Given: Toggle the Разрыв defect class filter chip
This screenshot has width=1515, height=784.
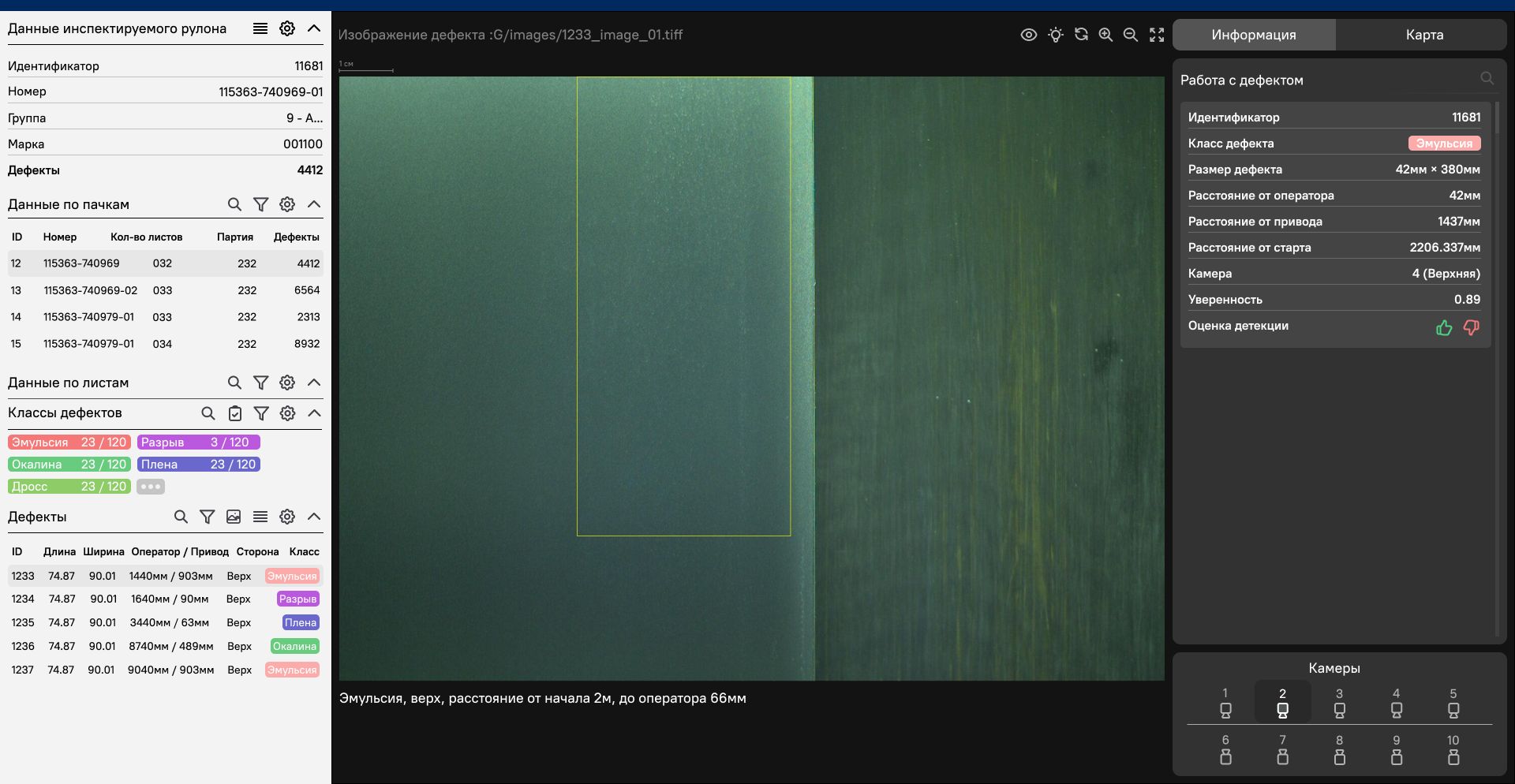Looking at the screenshot, I should tap(199, 442).
